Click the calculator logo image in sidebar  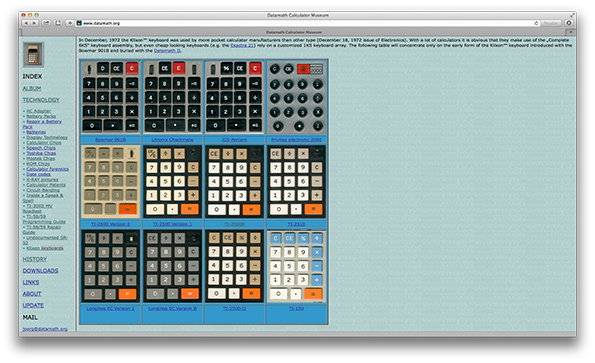33,55
